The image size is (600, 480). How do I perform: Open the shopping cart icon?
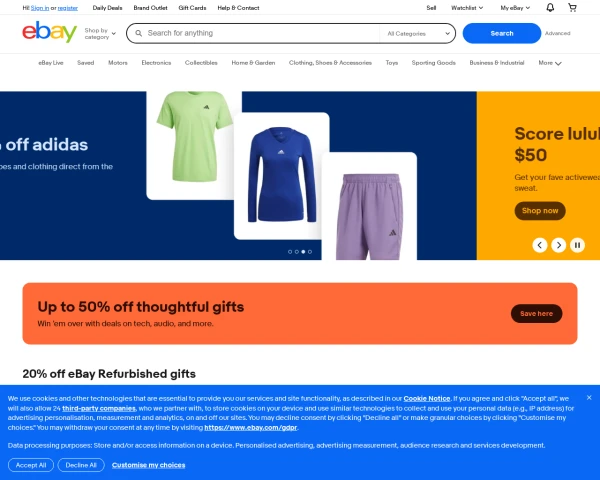[x=572, y=8]
